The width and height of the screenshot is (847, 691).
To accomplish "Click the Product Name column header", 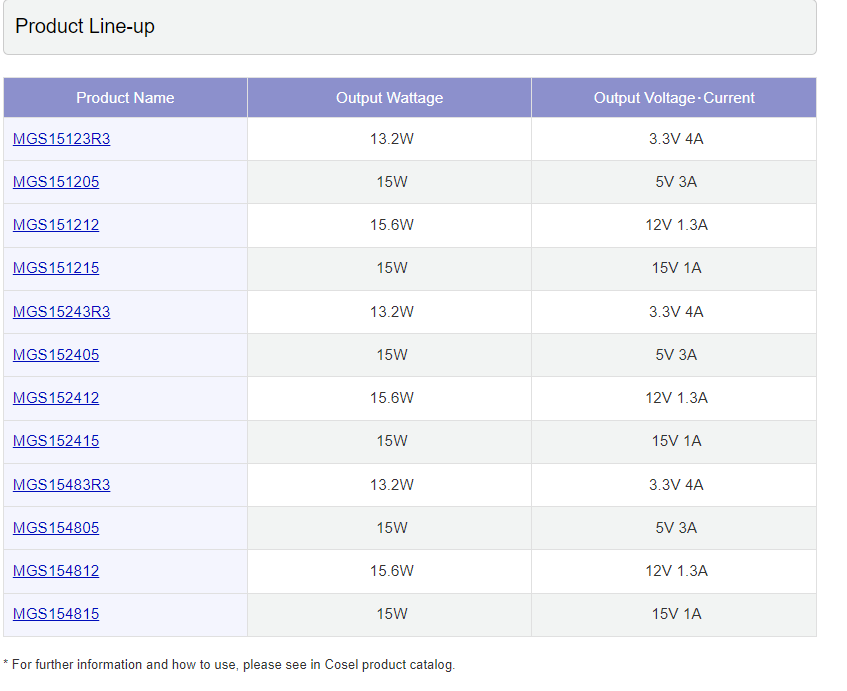I will click(125, 98).
